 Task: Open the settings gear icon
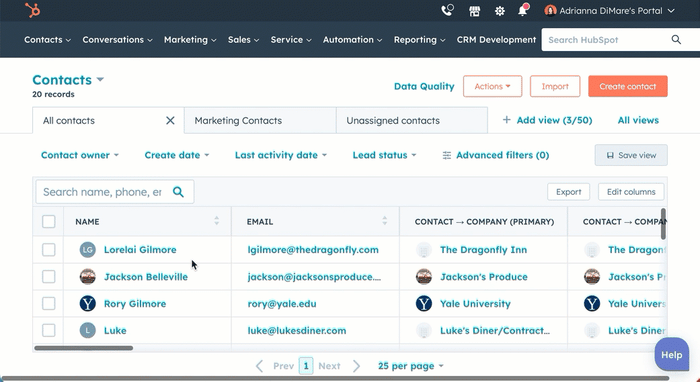click(x=500, y=11)
